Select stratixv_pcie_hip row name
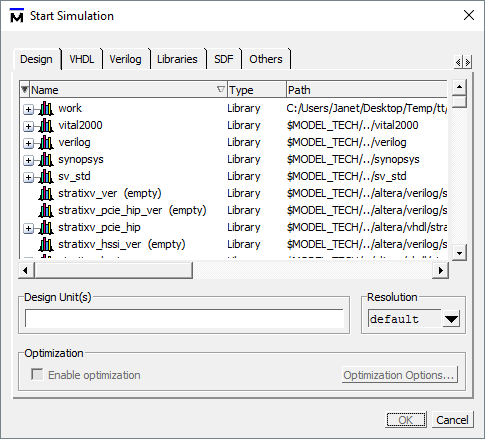This screenshot has height=439, width=485. (x=99, y=227)
